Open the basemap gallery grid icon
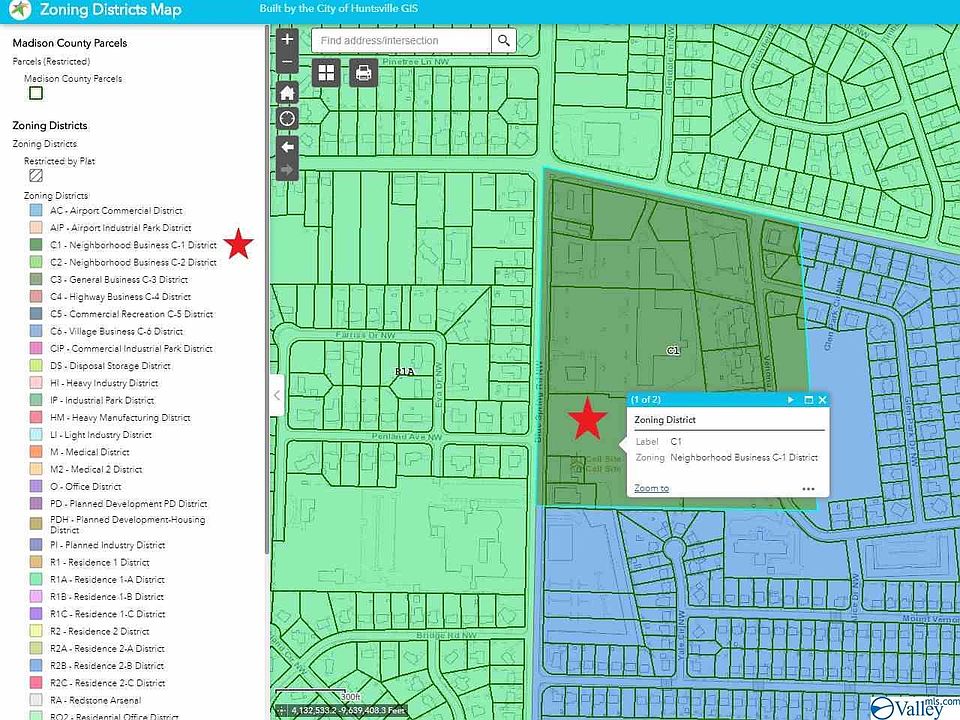960x720 pixels. tap(327, 72)
